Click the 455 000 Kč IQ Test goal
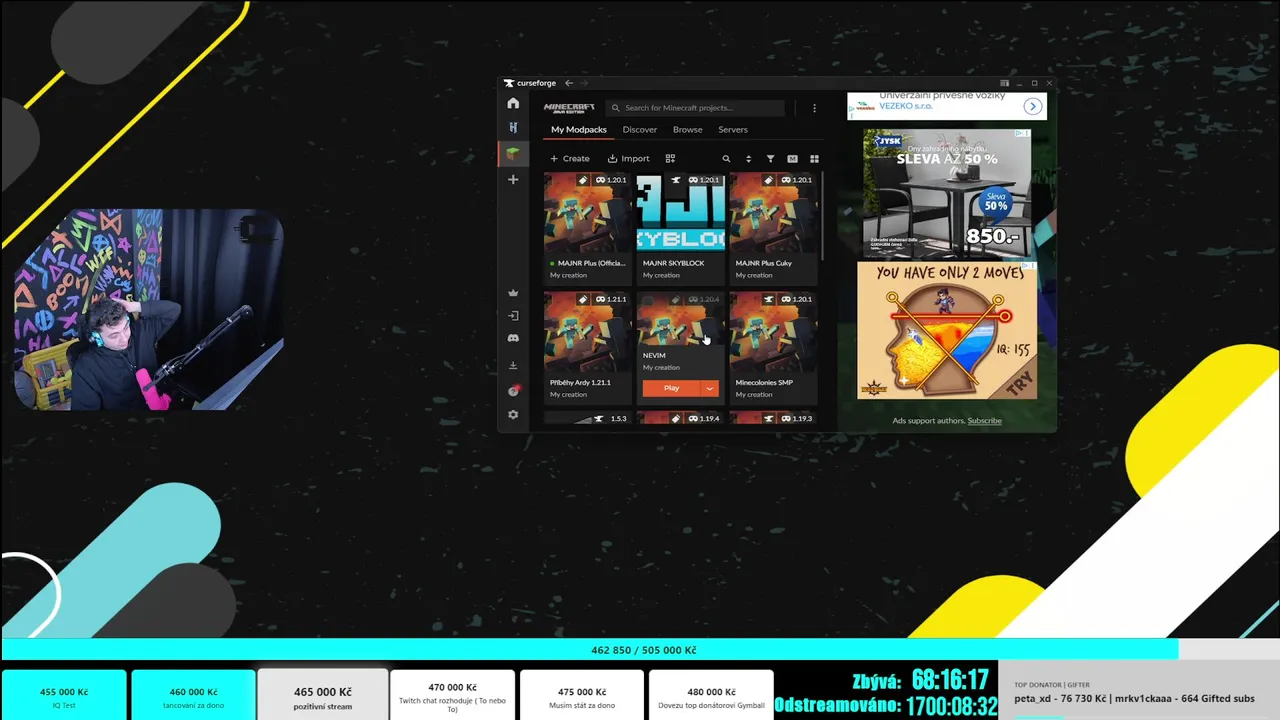 tap(64, 695)
